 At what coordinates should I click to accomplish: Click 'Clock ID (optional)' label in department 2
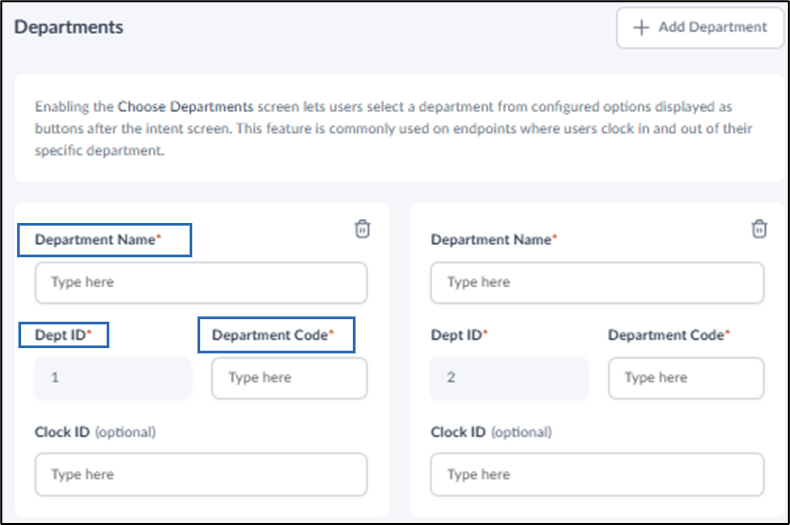[491, 432]
